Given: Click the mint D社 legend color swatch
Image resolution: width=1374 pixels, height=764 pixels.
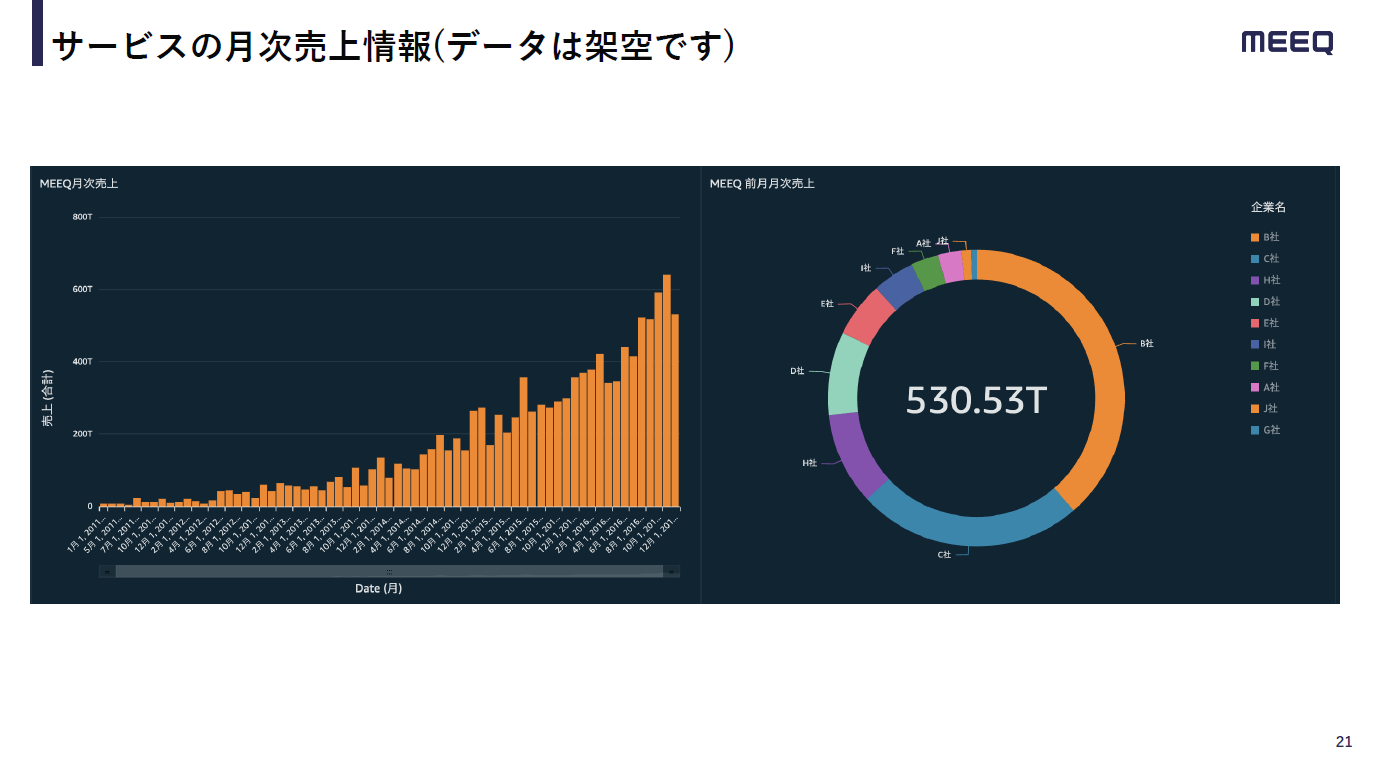Looking at the screenshot, I should pos(1255,302).
